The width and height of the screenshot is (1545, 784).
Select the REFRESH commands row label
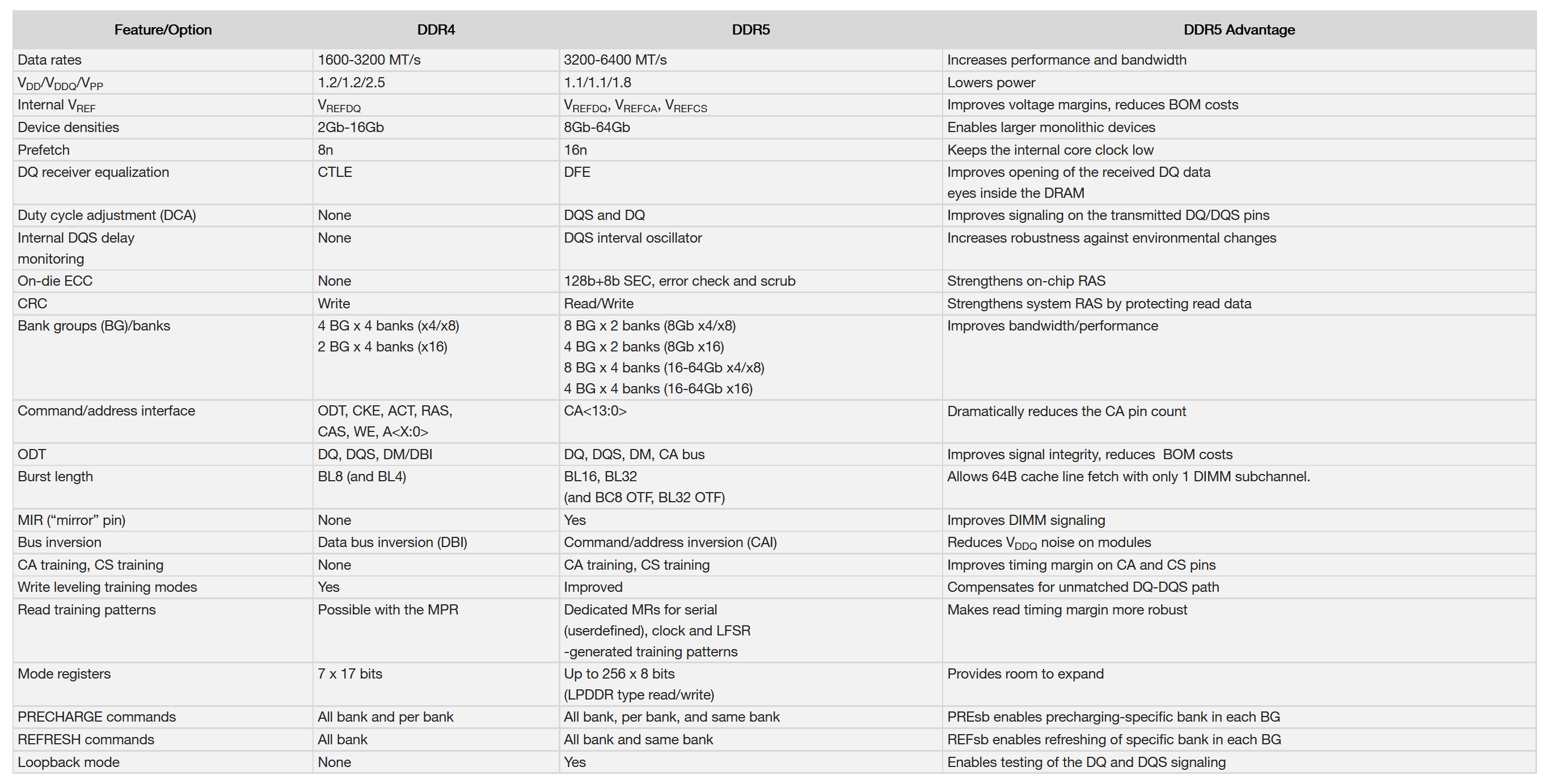tap(86, 740)
